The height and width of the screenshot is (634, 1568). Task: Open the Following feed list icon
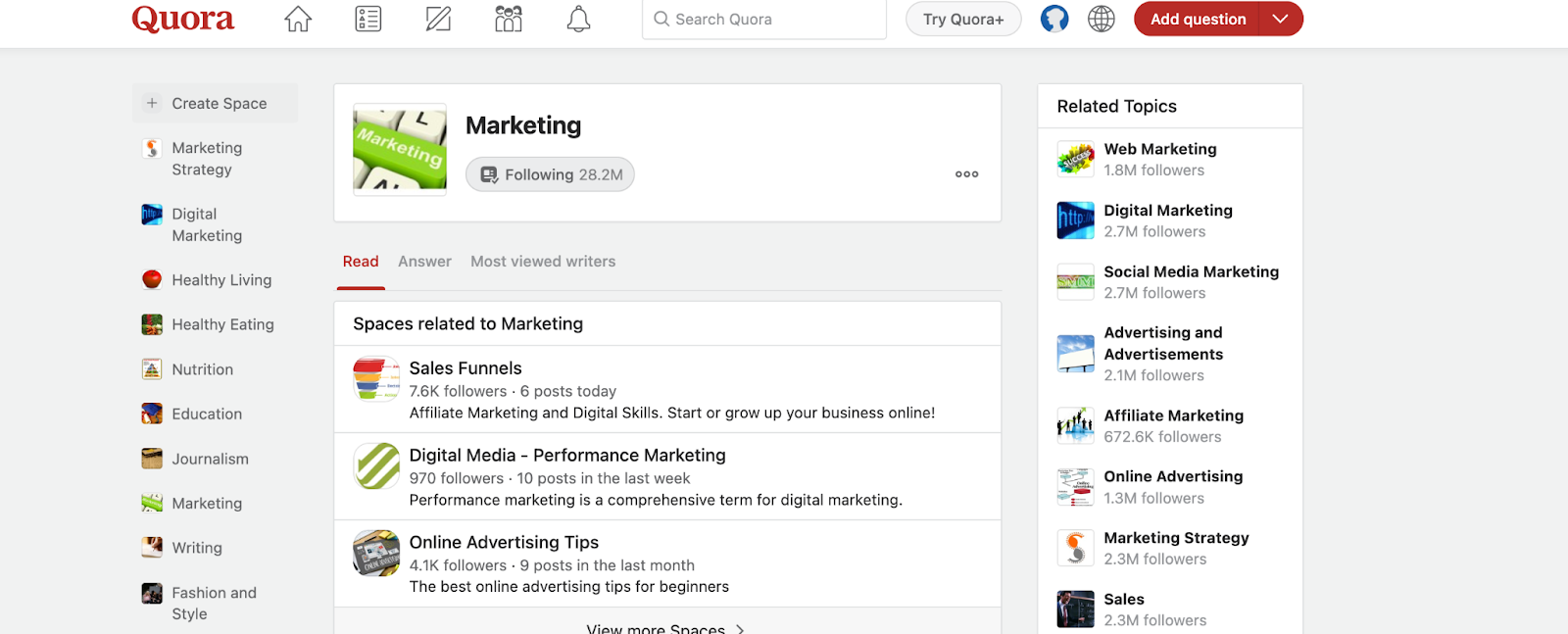tap(368, 19)
